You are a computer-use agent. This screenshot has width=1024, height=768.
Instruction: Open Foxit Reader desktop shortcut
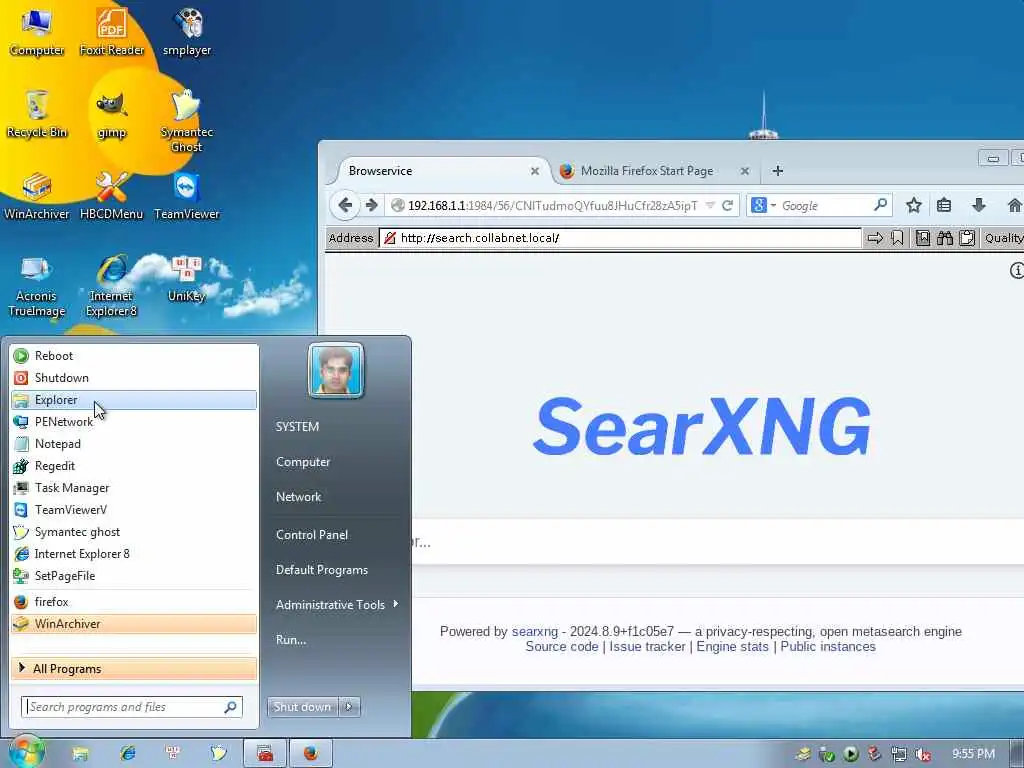(112, 33)
